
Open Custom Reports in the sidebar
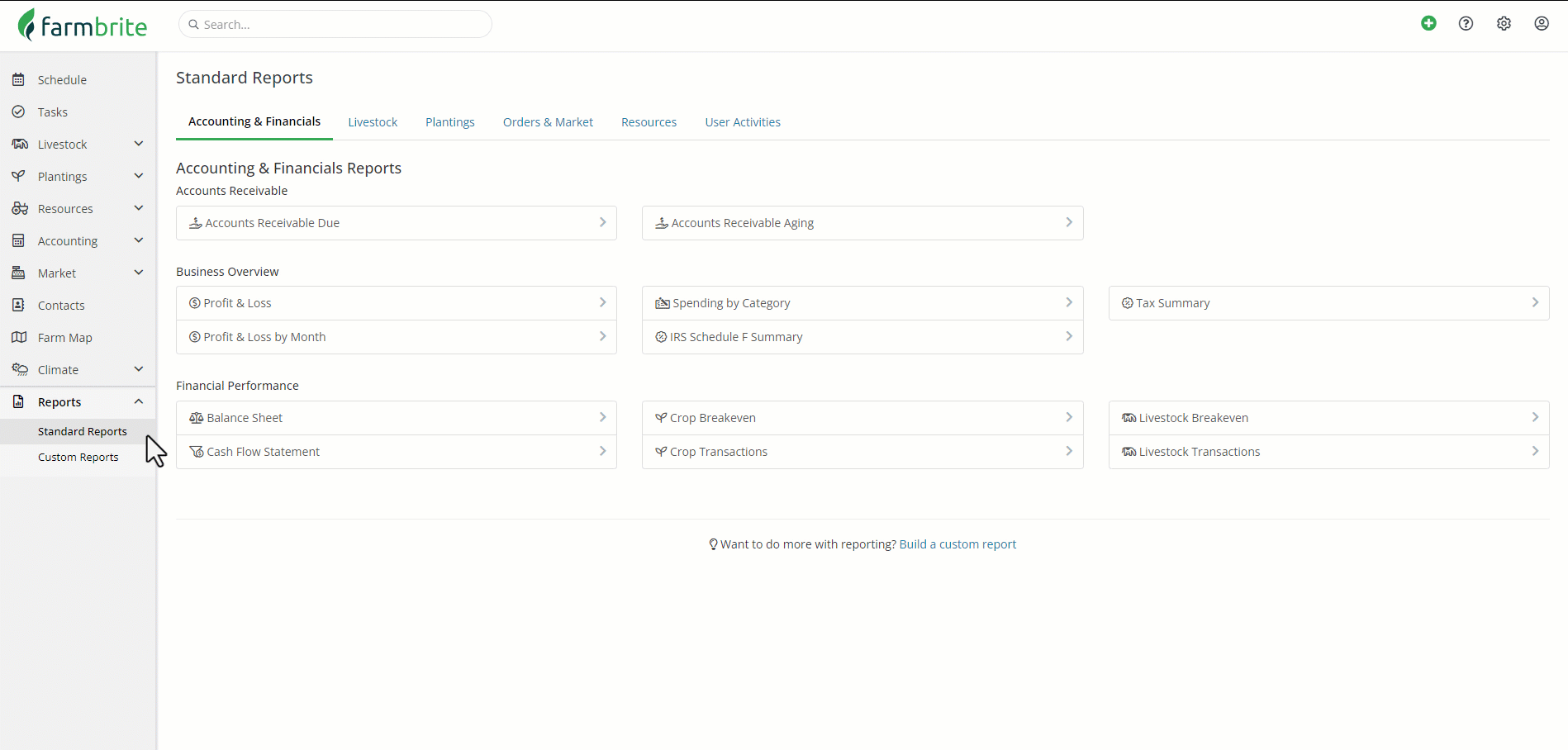point(78,457)
